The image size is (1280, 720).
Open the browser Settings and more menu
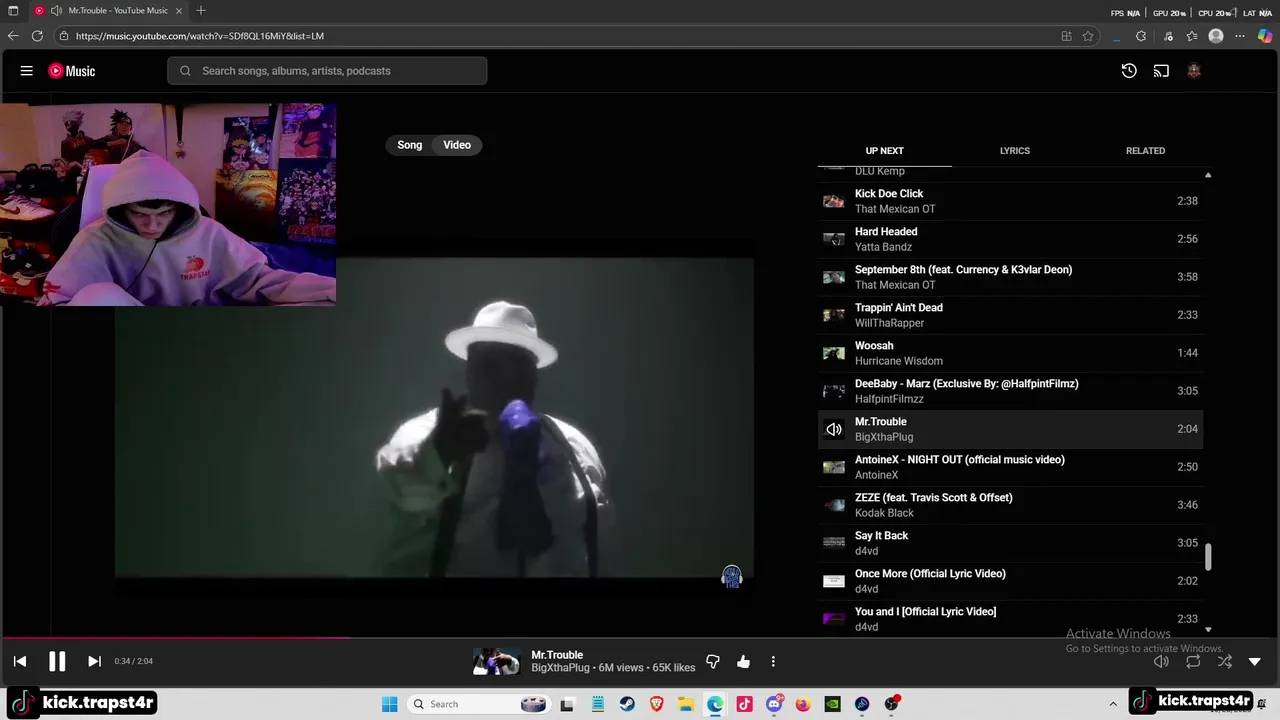click(1240, 36)
